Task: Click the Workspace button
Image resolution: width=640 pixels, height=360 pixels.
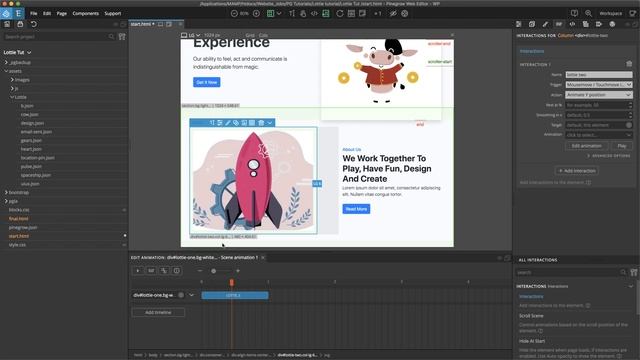Action: [x=611, y=13]
